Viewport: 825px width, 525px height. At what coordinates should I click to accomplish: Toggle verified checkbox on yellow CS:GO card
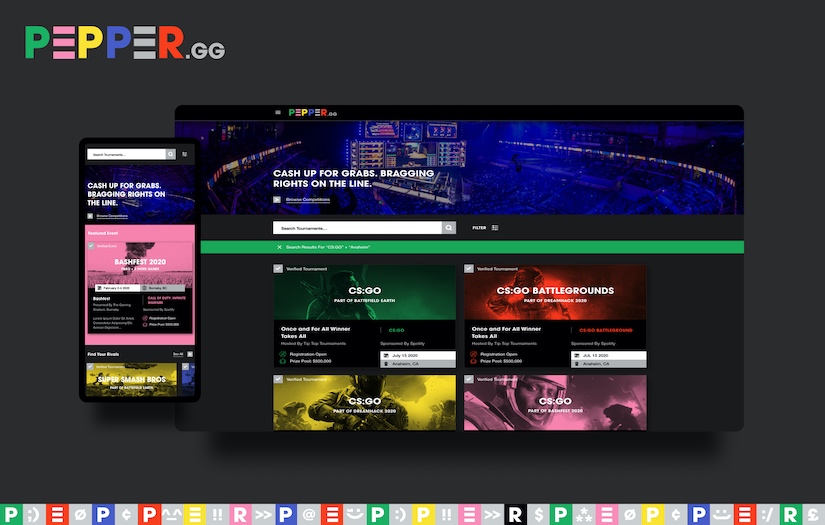tap(278, 379)
